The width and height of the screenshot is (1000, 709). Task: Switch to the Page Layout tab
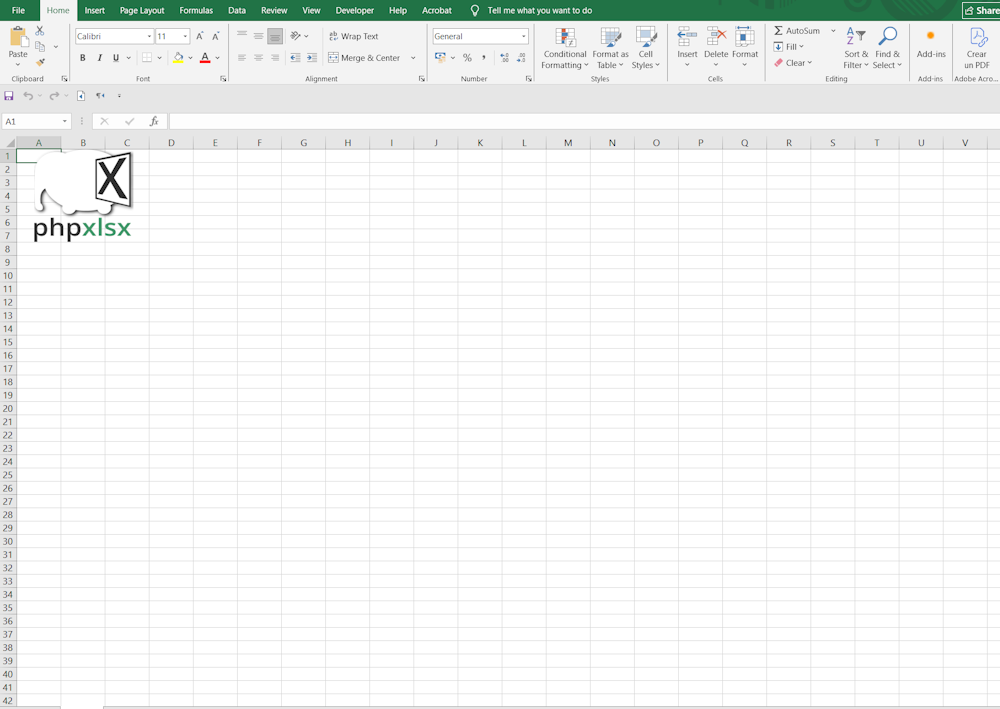[x=142, y=11]
